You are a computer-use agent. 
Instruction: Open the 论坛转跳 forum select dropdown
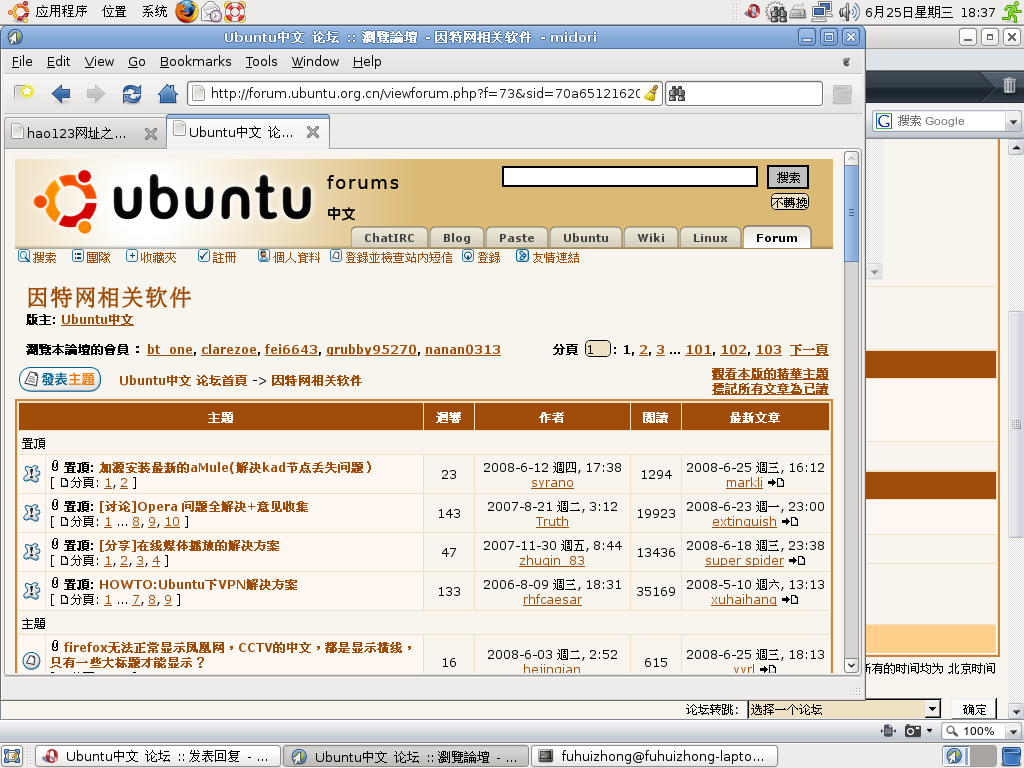(x=844, y=709)
